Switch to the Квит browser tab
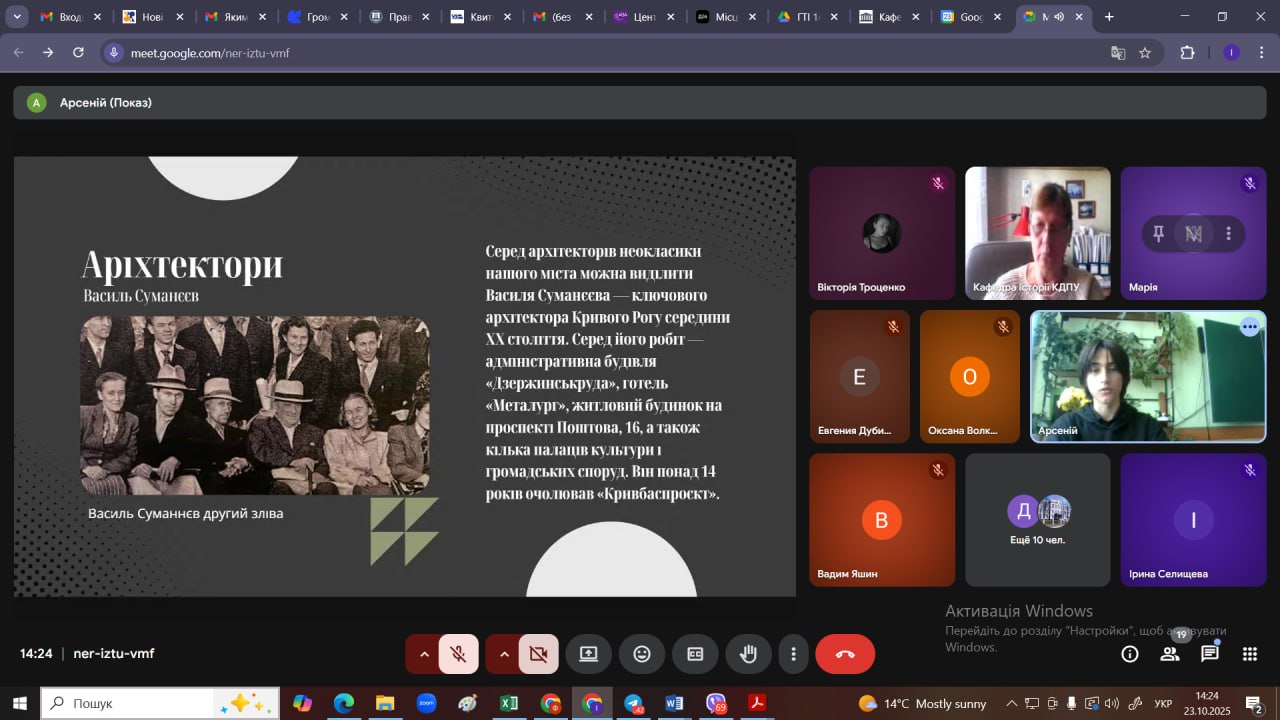The height and width of the screenshot is (720, 1280). [475, 17]
